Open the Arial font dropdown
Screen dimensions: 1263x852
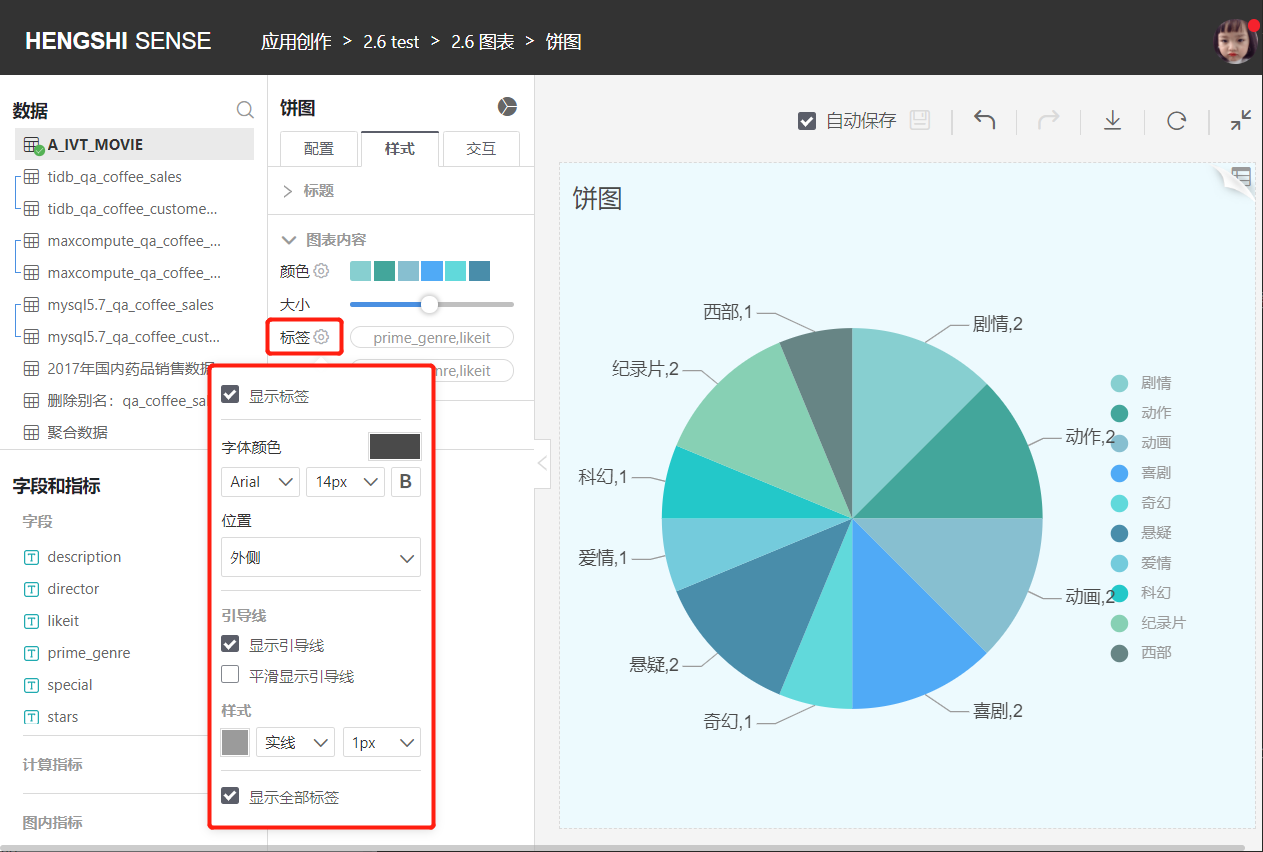click(260, 482)
